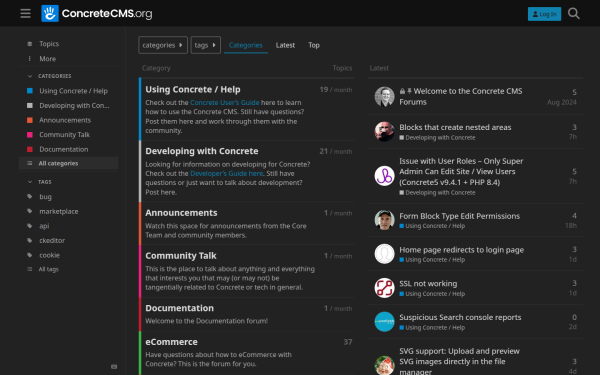This screenshot has height=375, width=600.
Task: Click the 19 / month topics count
Action: 336,90
